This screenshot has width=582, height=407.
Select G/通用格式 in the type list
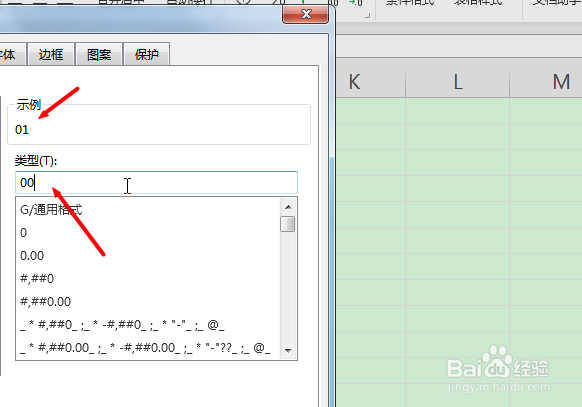pos(148,210)
